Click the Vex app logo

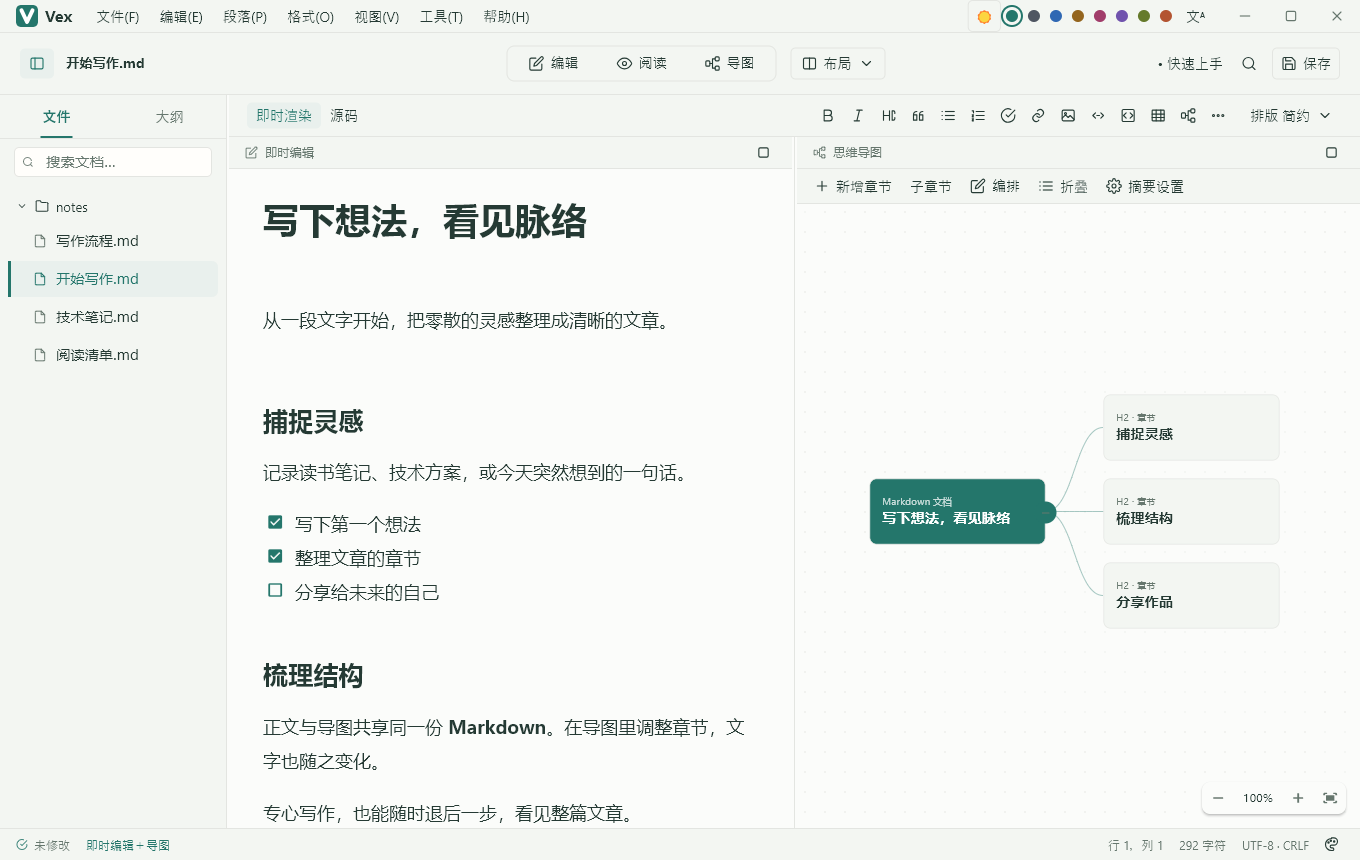tap(27, 16)
